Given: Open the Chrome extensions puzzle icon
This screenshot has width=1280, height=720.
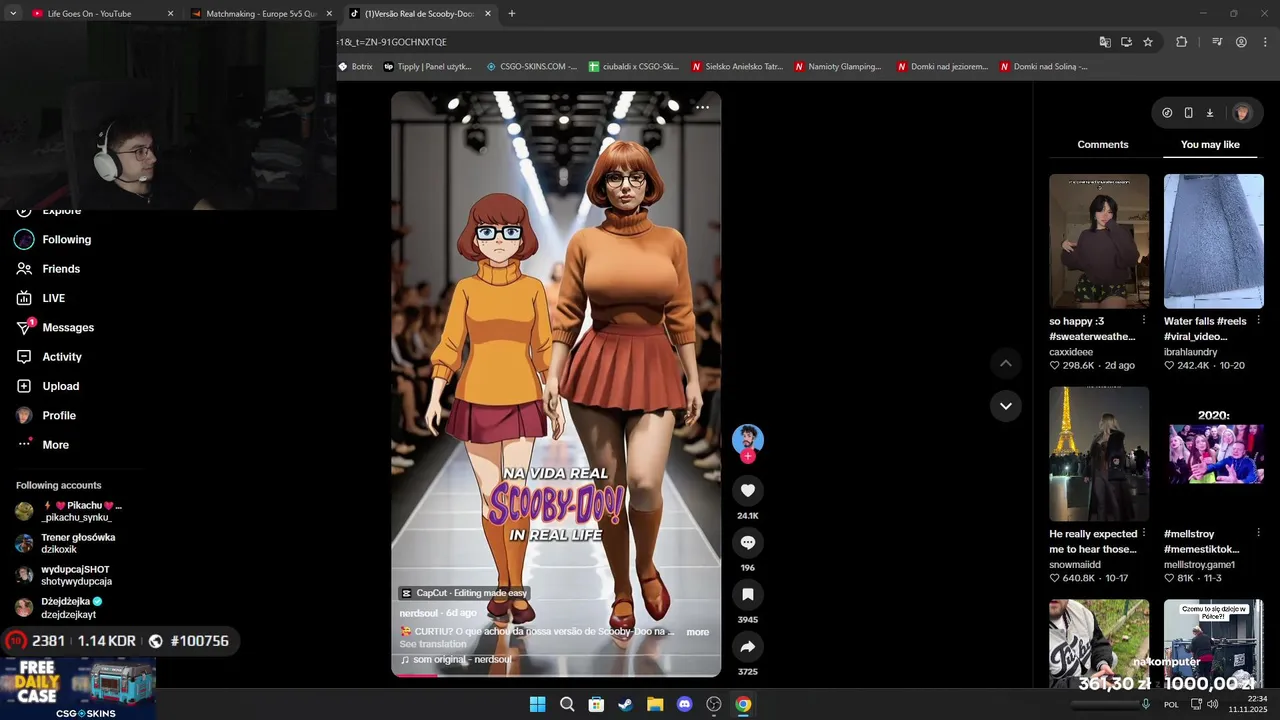Looking at the screenshot, I should pyautogui.click(x=1182, y=42).
